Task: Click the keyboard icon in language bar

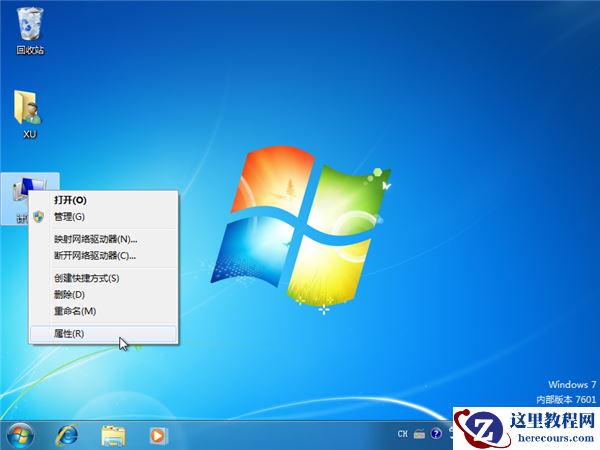Action: coord(419,434)
